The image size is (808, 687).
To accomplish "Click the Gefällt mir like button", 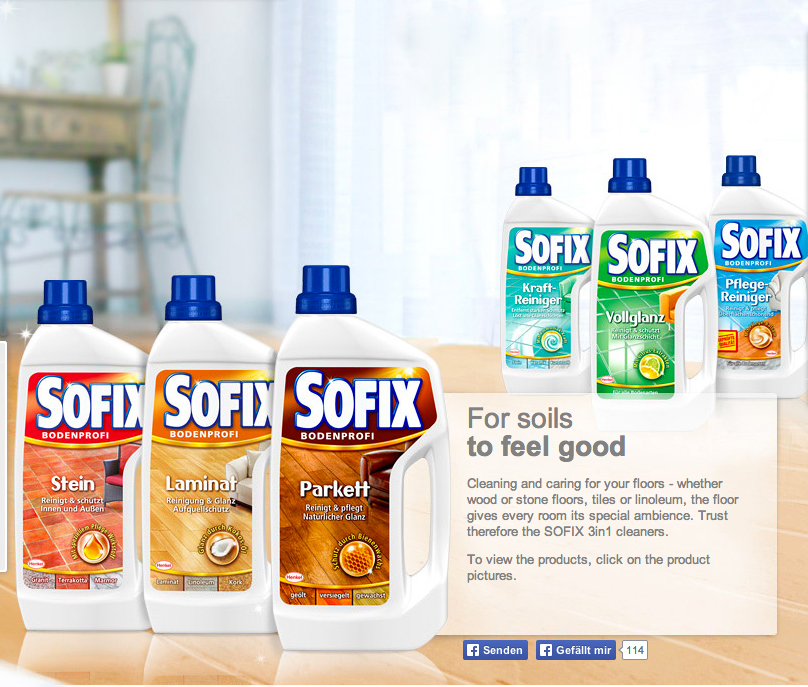I will [576, 650].
